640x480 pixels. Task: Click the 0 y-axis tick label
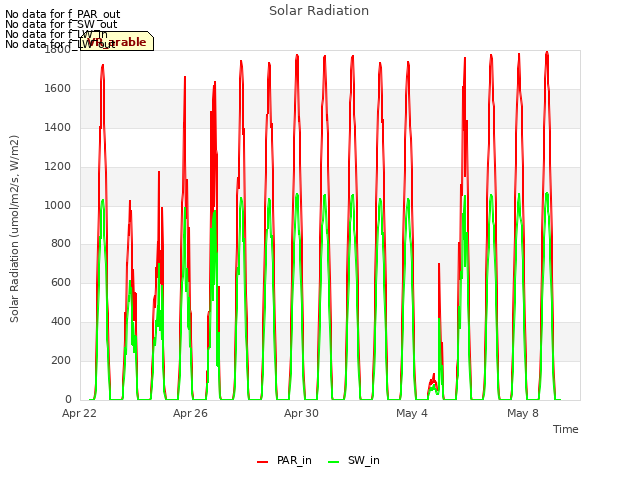coord(68,399)
